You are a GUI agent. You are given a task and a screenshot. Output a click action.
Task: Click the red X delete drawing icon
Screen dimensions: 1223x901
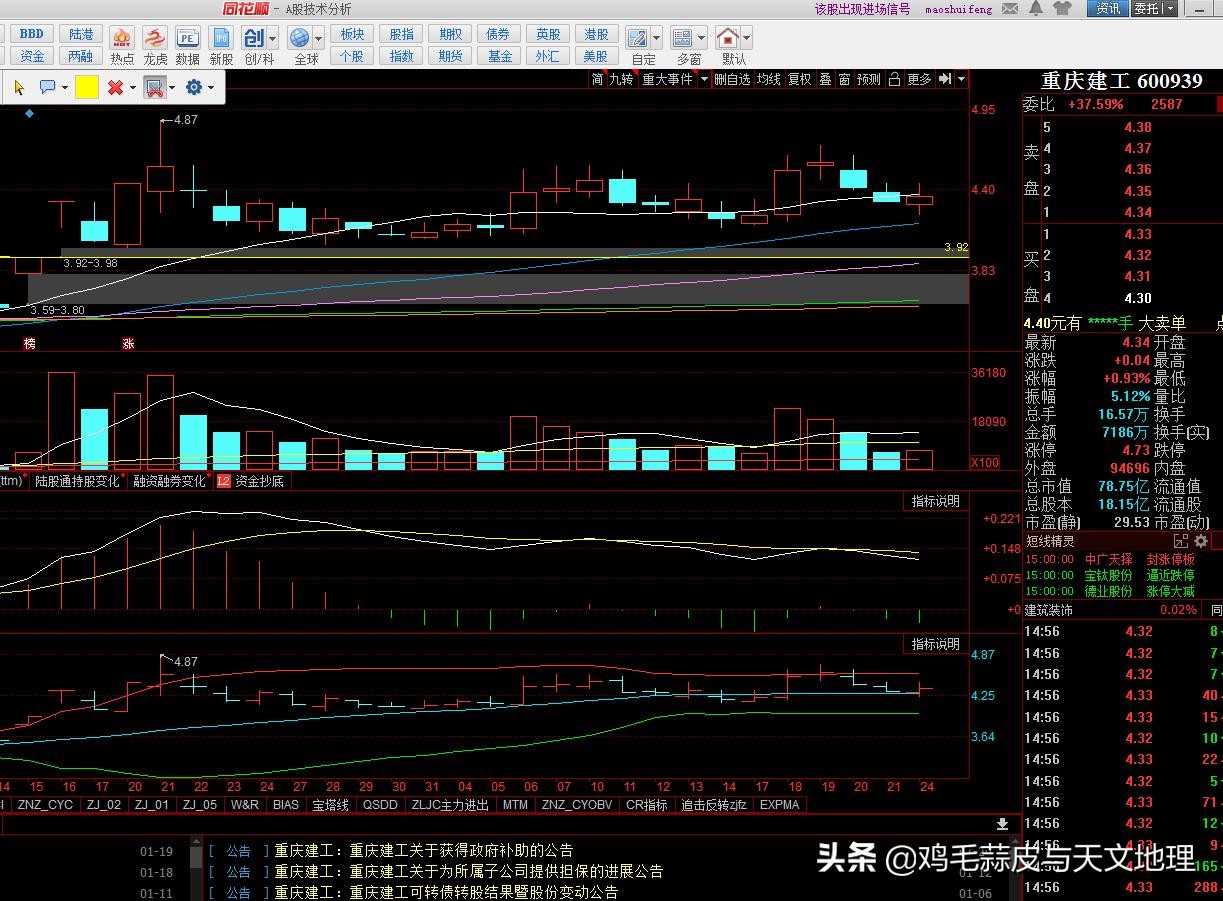(115, 88)
